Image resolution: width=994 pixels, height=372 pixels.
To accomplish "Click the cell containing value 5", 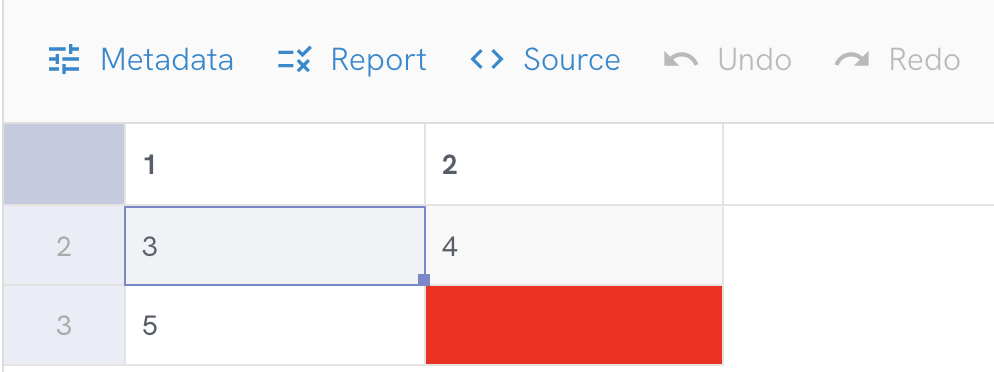I will [275, 325].
